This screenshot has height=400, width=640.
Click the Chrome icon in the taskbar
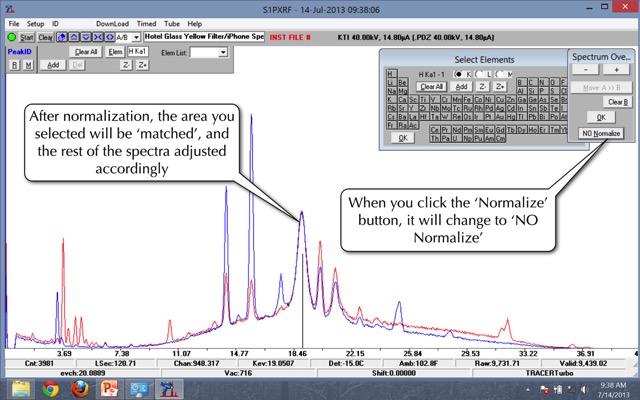point(49,387)
